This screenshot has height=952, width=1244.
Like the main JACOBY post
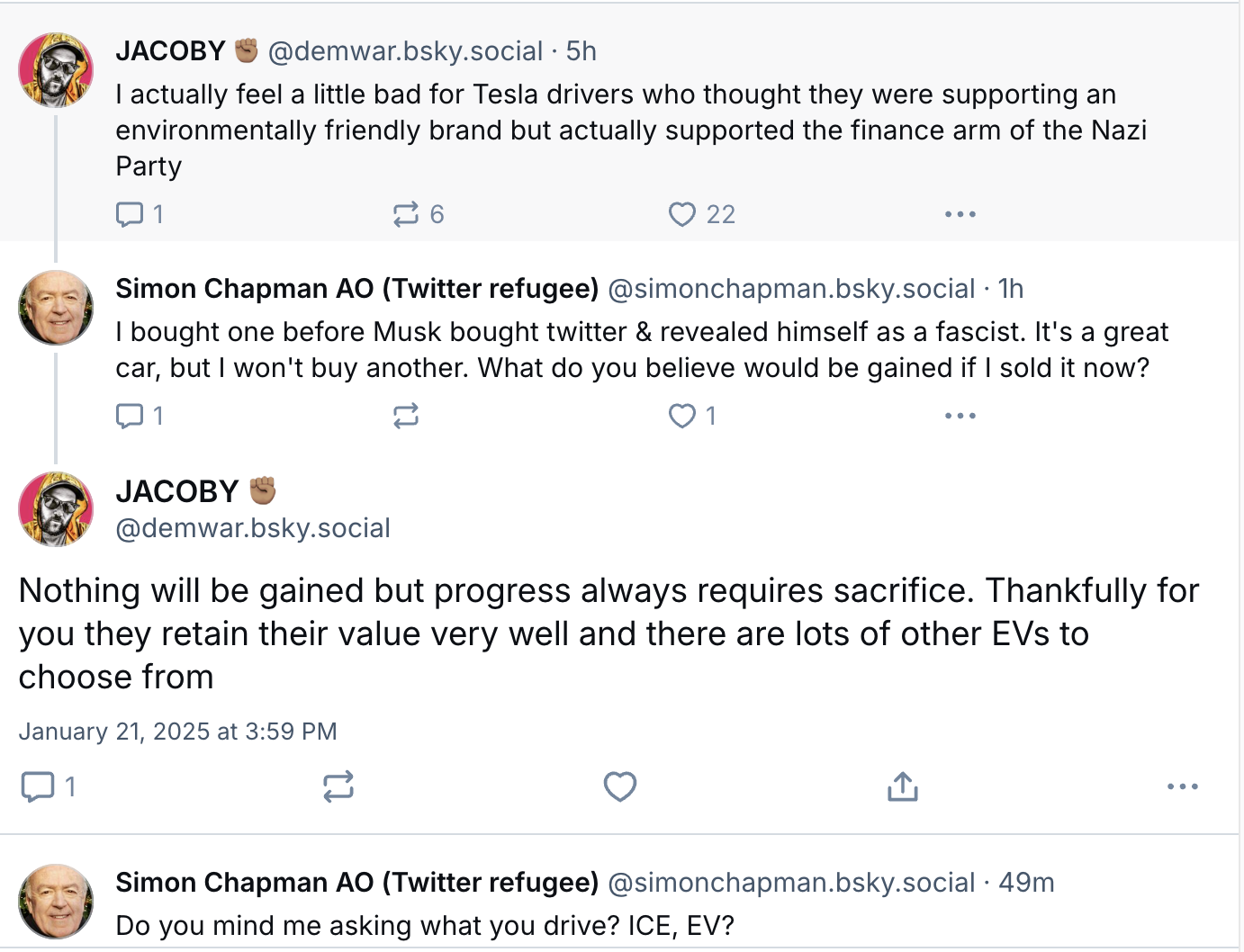pyautogui.click(x=620, y=786)
